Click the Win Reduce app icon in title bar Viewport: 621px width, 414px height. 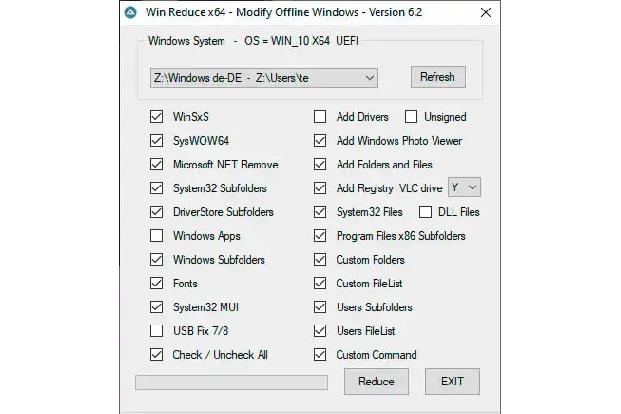point(130,13)
